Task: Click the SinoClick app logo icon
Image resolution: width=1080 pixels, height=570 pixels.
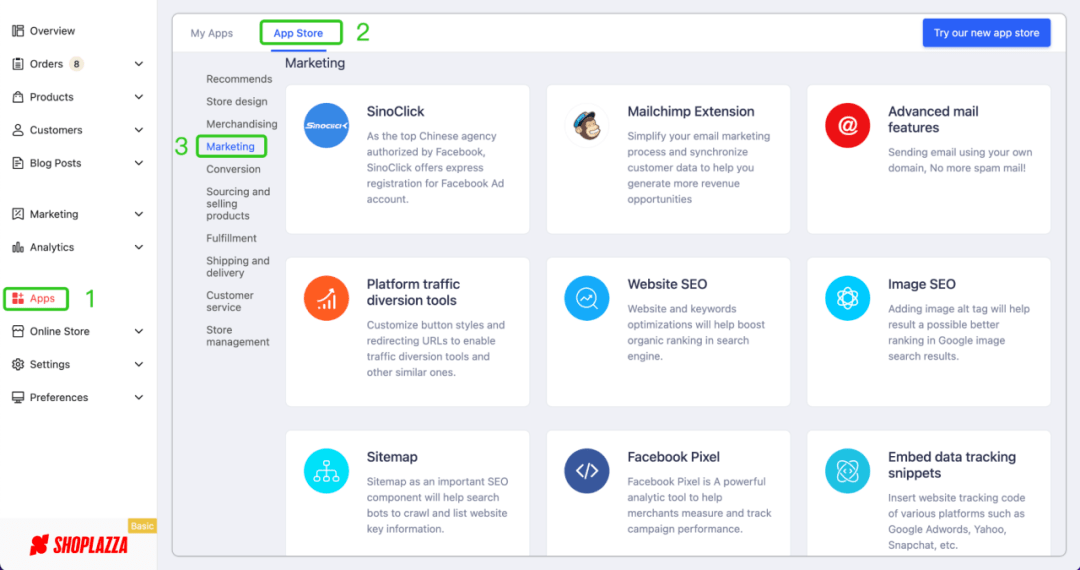Action: point(326,126)
